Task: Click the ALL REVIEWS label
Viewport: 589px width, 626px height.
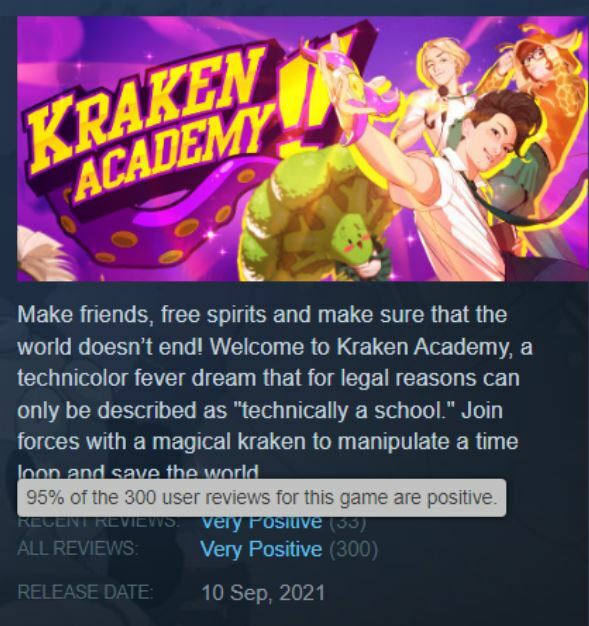Action: click(77, 548)
